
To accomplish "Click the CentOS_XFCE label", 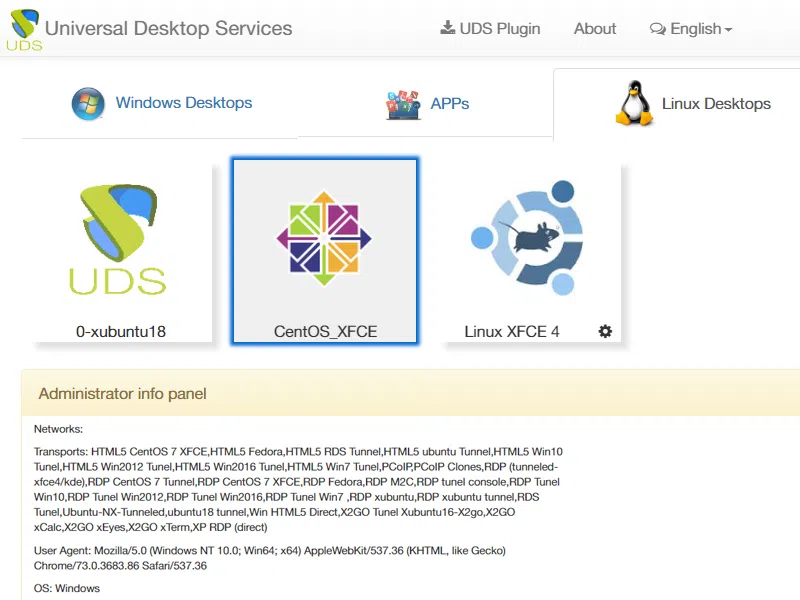I will pos(326,332).
